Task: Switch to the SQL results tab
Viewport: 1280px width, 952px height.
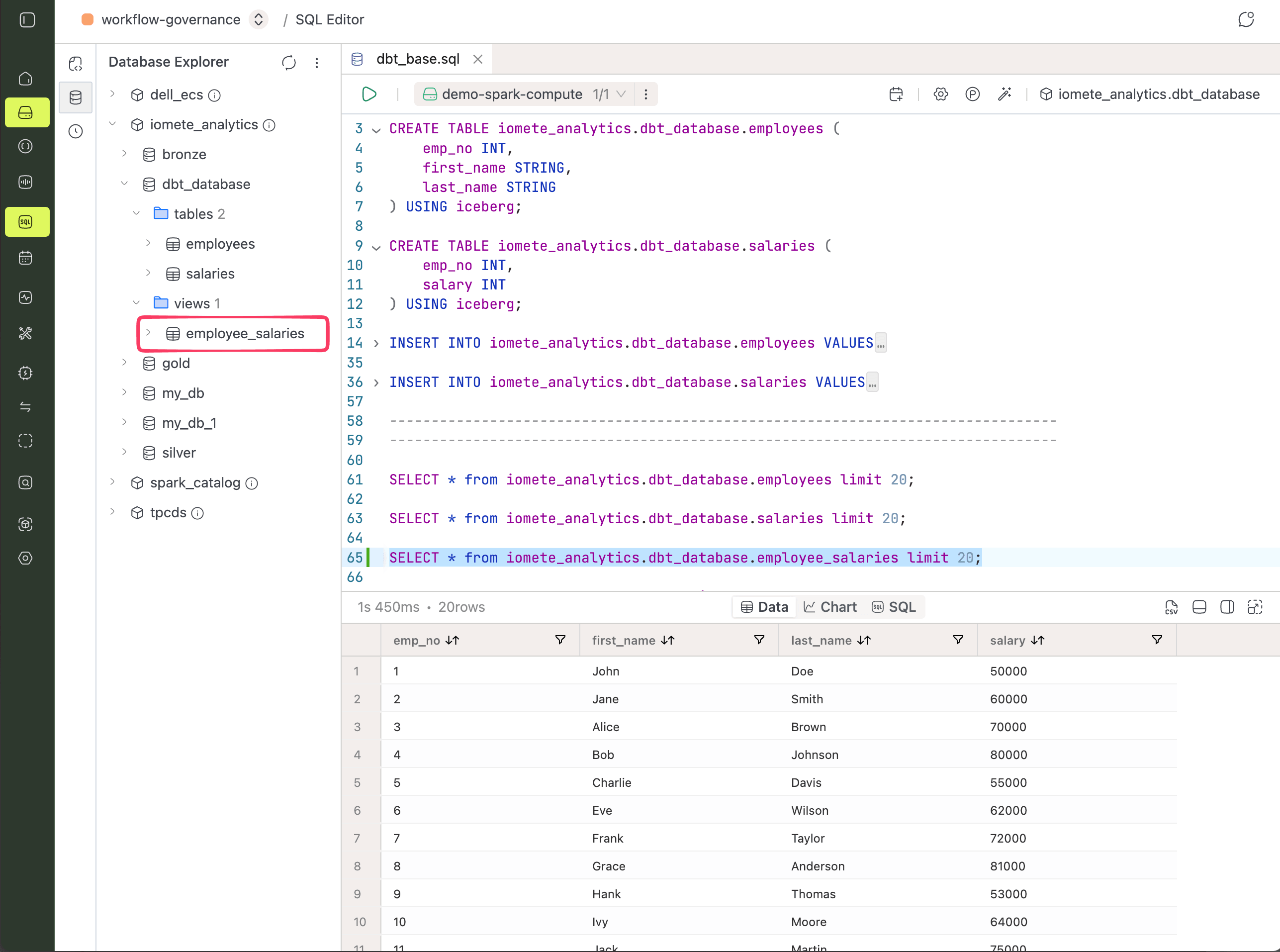Action: click(894, 607)
